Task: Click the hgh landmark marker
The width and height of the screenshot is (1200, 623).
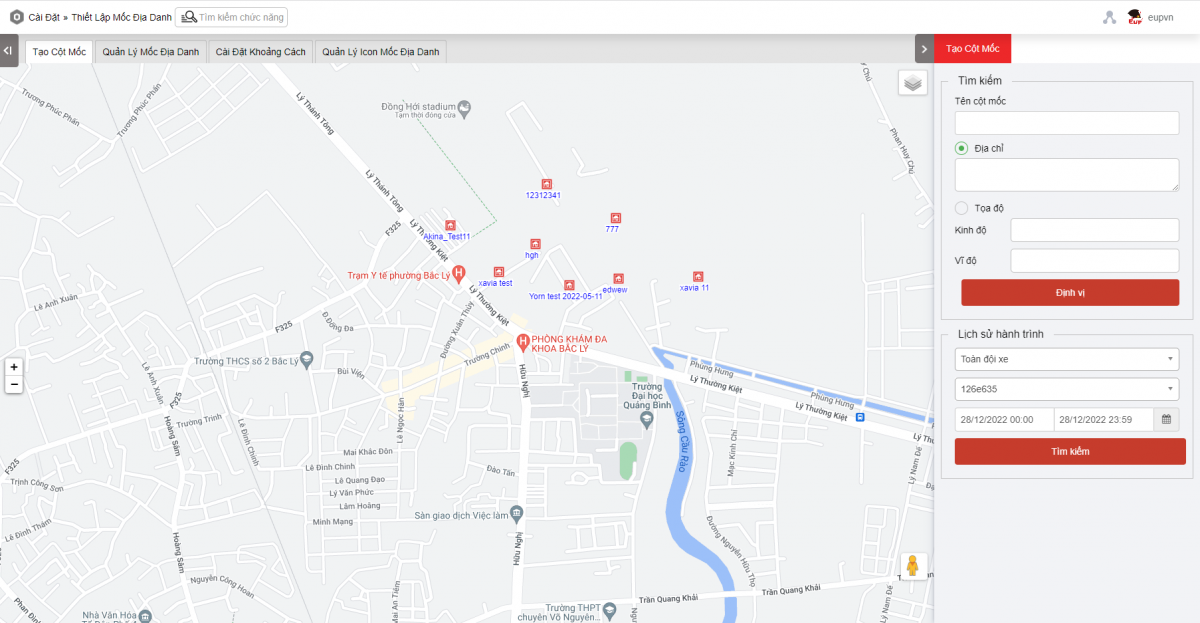Action: tap(535, 244)
